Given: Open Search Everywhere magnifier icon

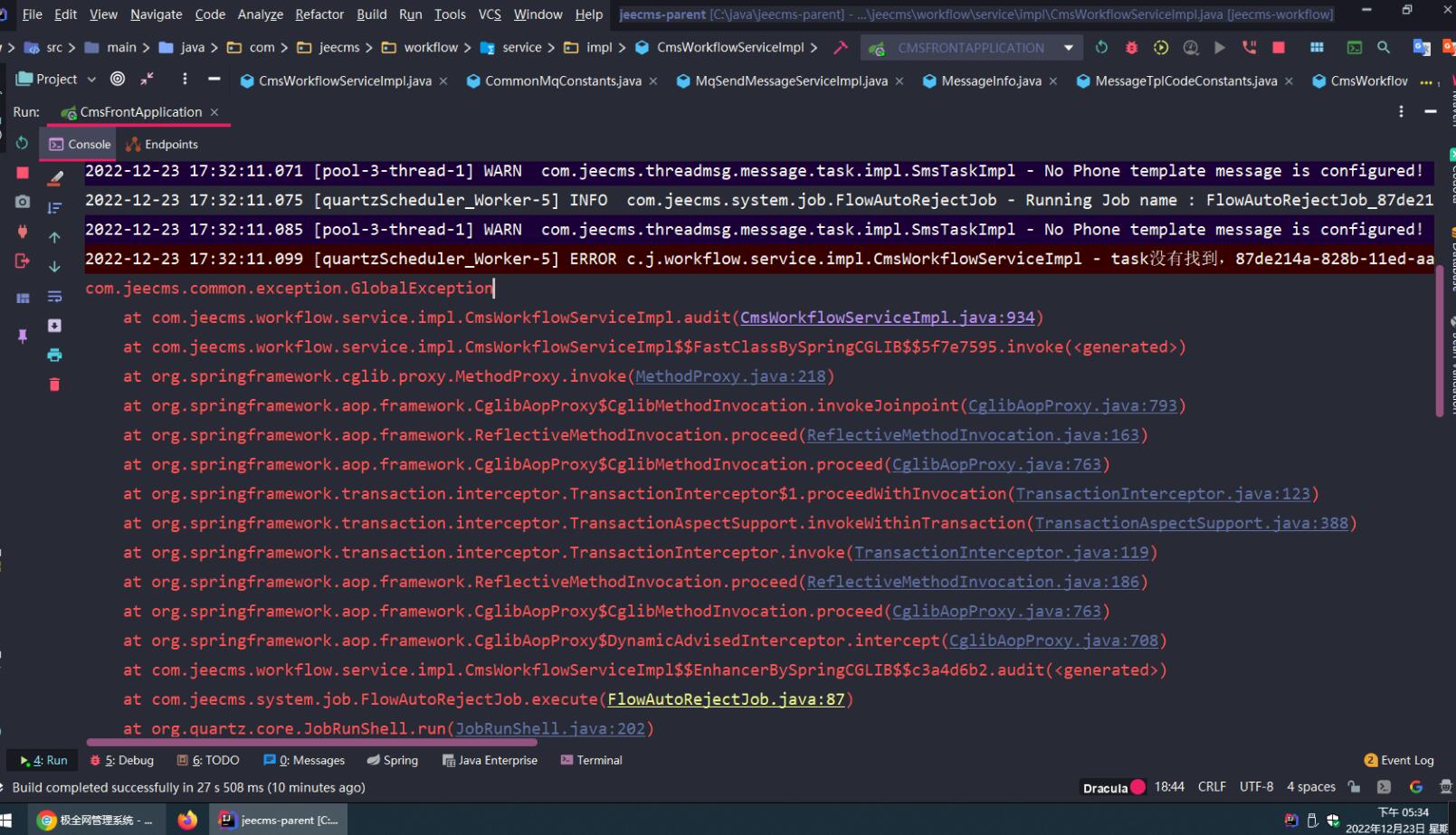Looking at the screenshot, I should click(x=1384, y=48).
